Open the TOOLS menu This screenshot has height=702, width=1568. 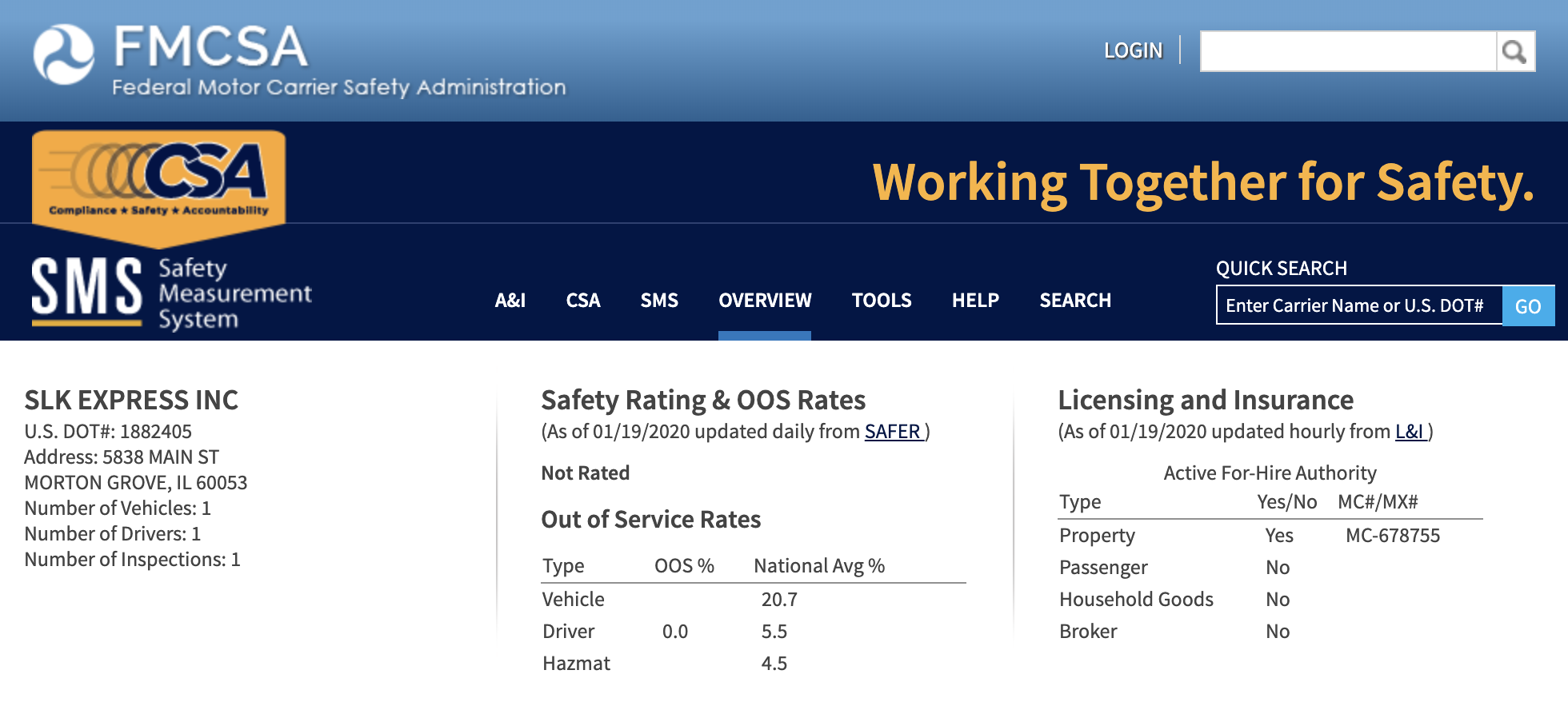click(x=882, y=301)
